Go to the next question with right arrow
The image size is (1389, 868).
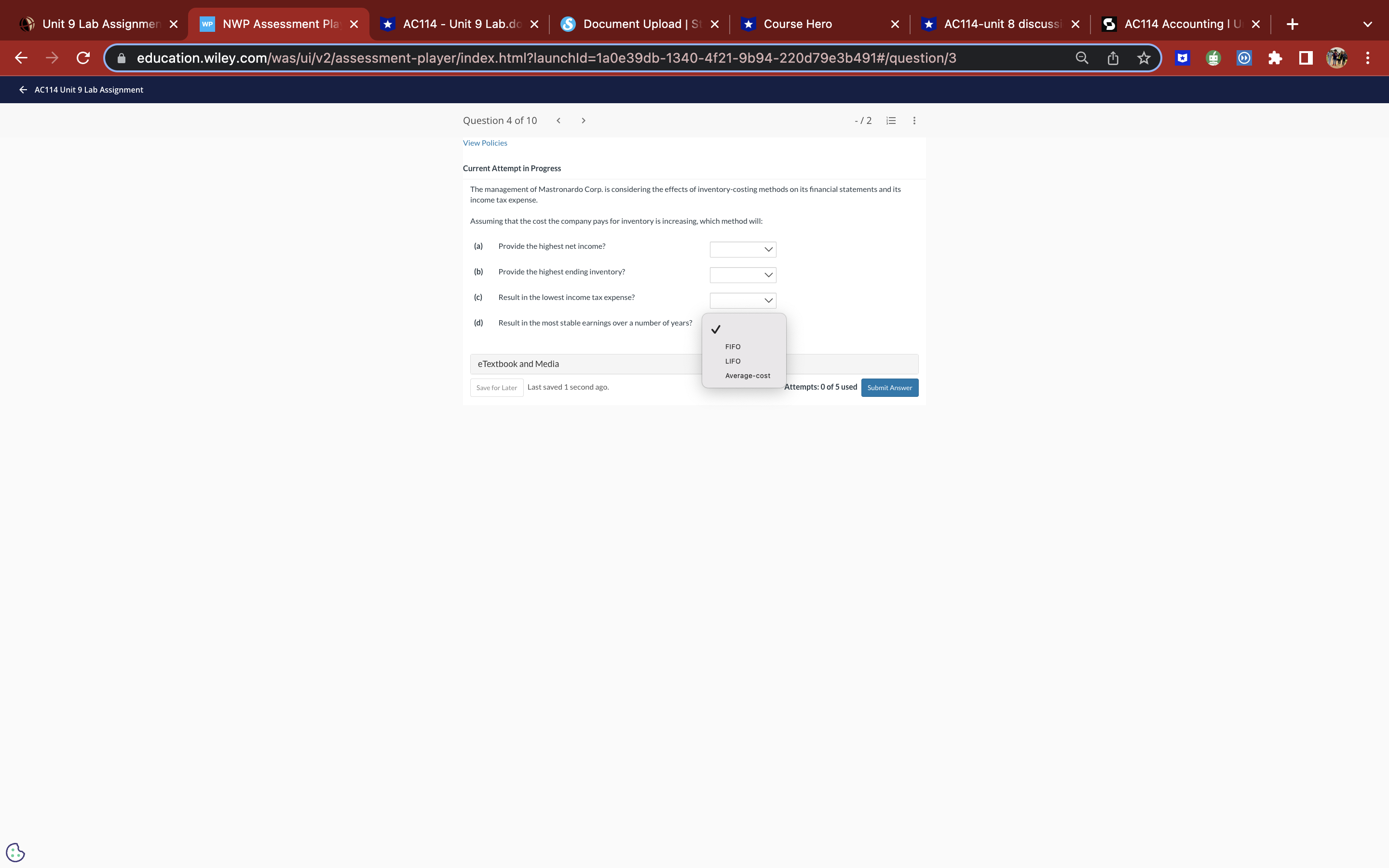(x=583, y=120)
